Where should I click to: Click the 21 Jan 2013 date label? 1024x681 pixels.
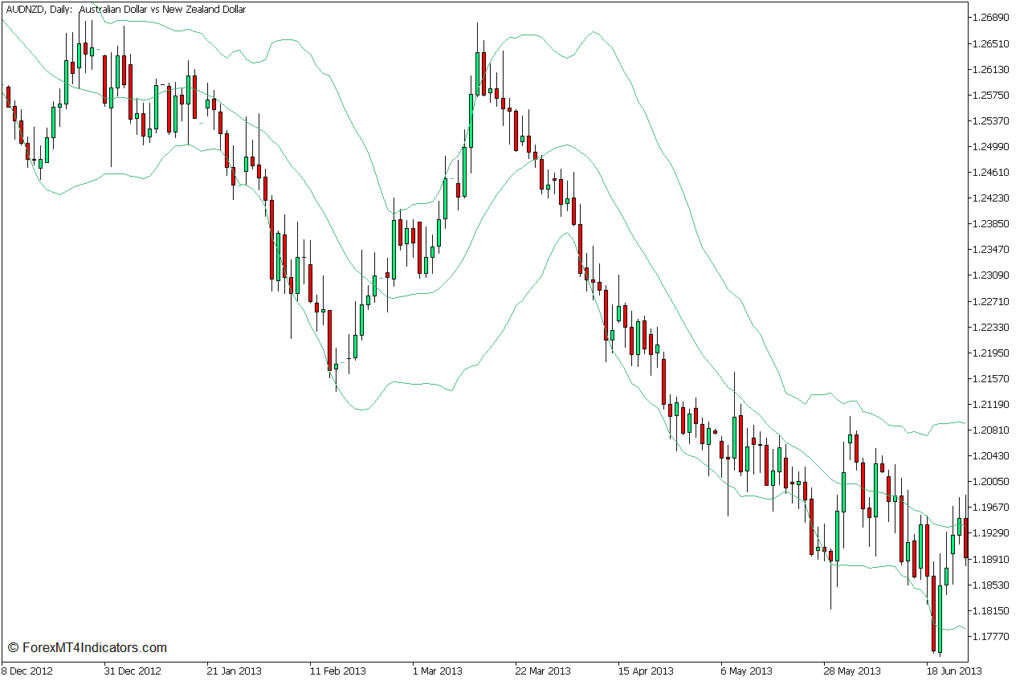pos(234,671)
